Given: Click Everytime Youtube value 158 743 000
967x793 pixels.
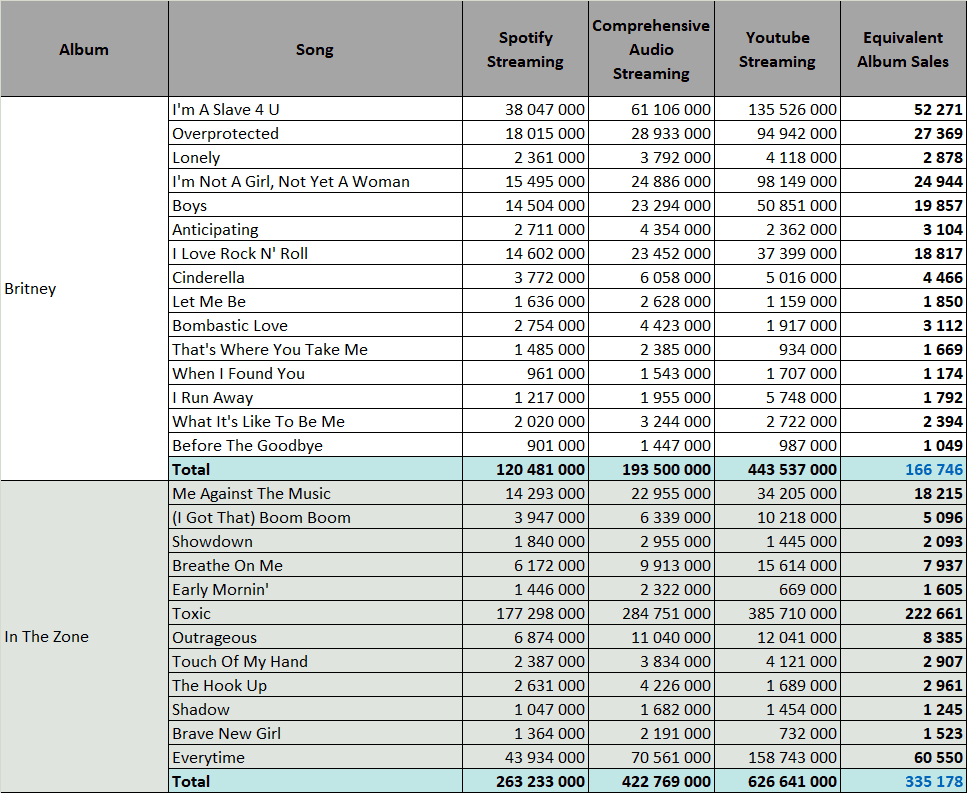Looking at the screenshot, I should [777, 758].
